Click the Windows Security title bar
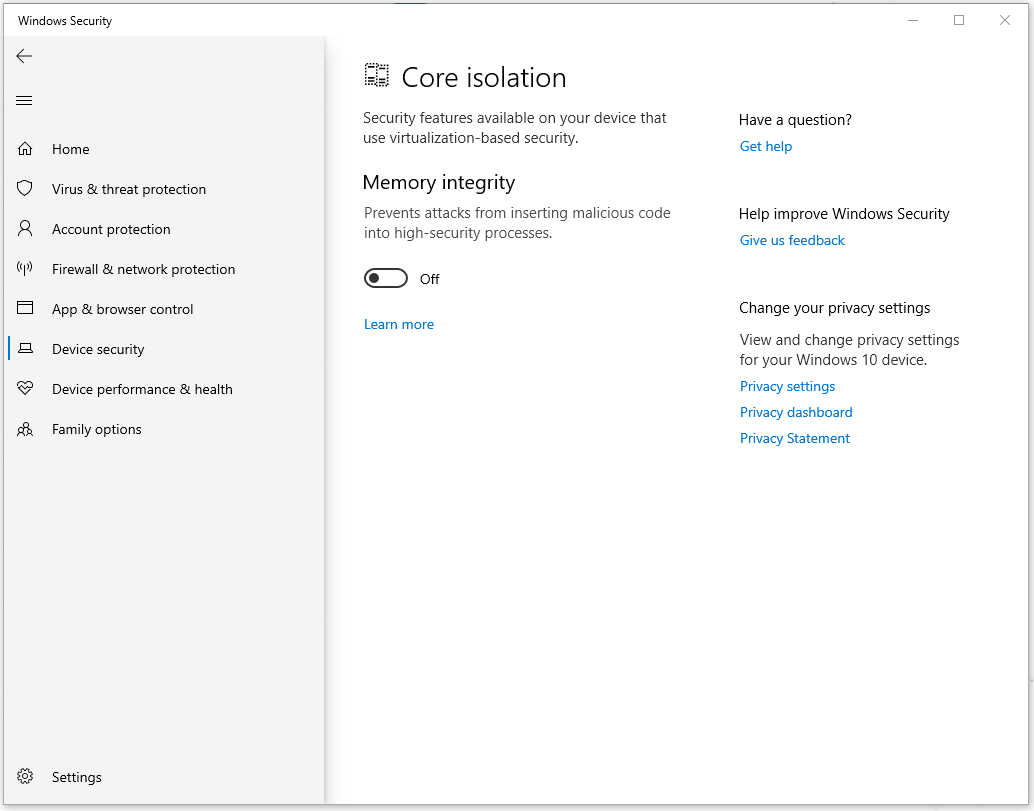The width and height of the screenshot is (1034, 811). coord(64,20)
